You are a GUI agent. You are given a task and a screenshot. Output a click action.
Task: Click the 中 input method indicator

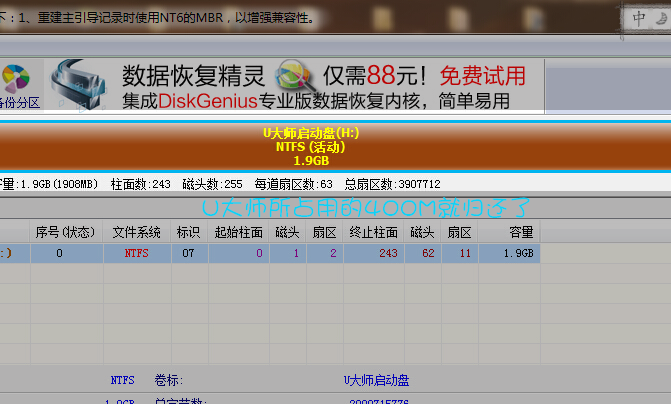tap(639, 18)
